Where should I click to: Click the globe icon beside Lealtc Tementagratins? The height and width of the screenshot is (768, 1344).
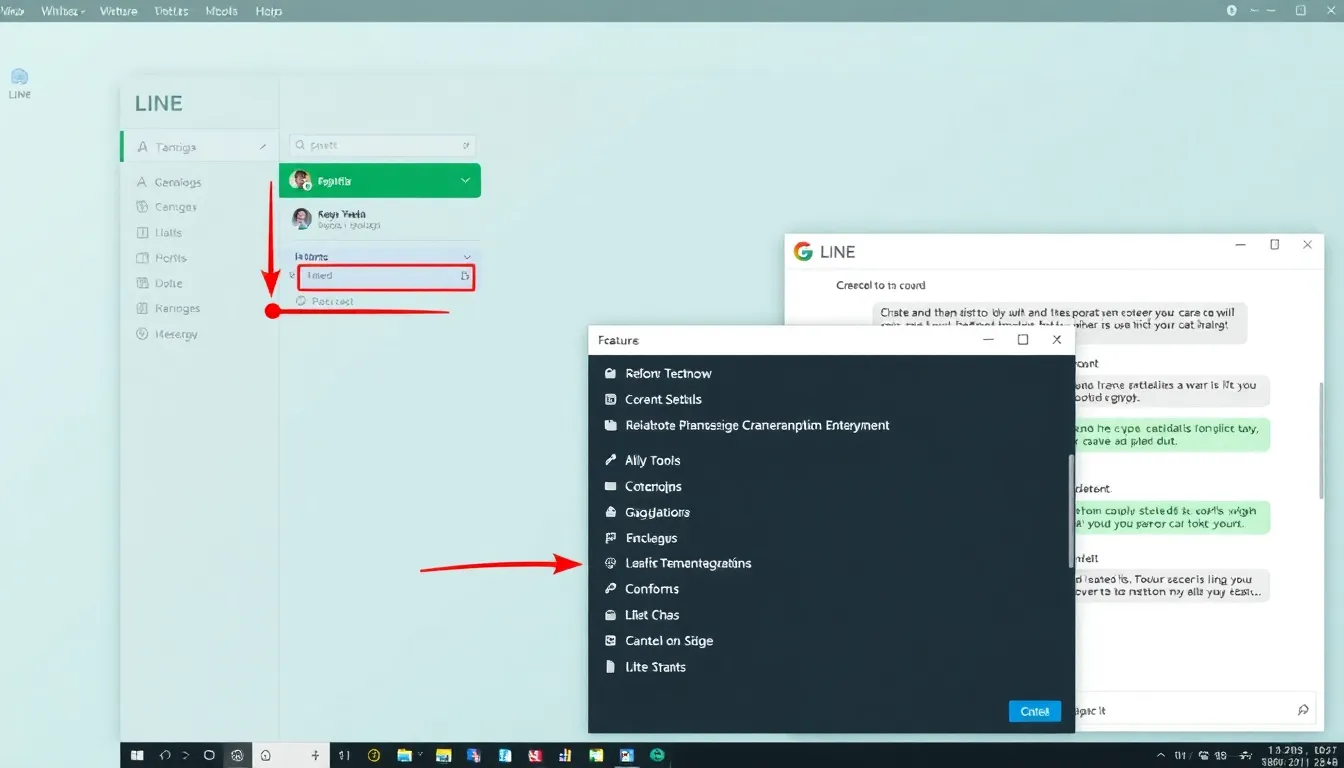[x=611, y=563]
